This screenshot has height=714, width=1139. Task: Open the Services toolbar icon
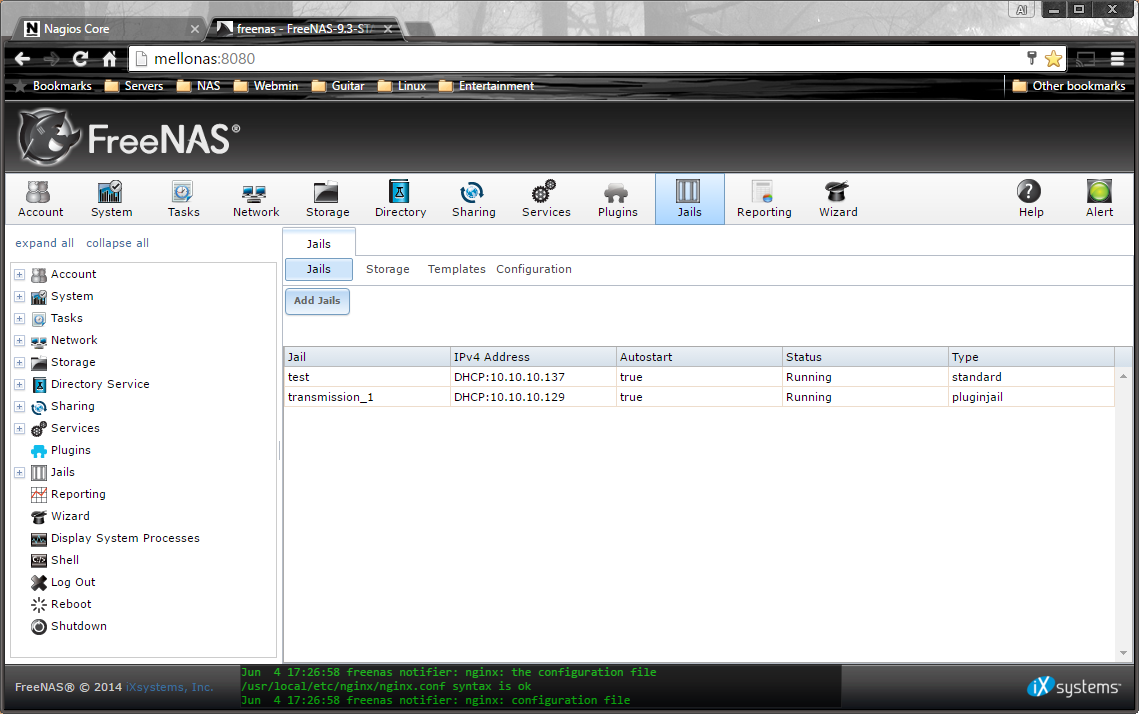point(546,199)
